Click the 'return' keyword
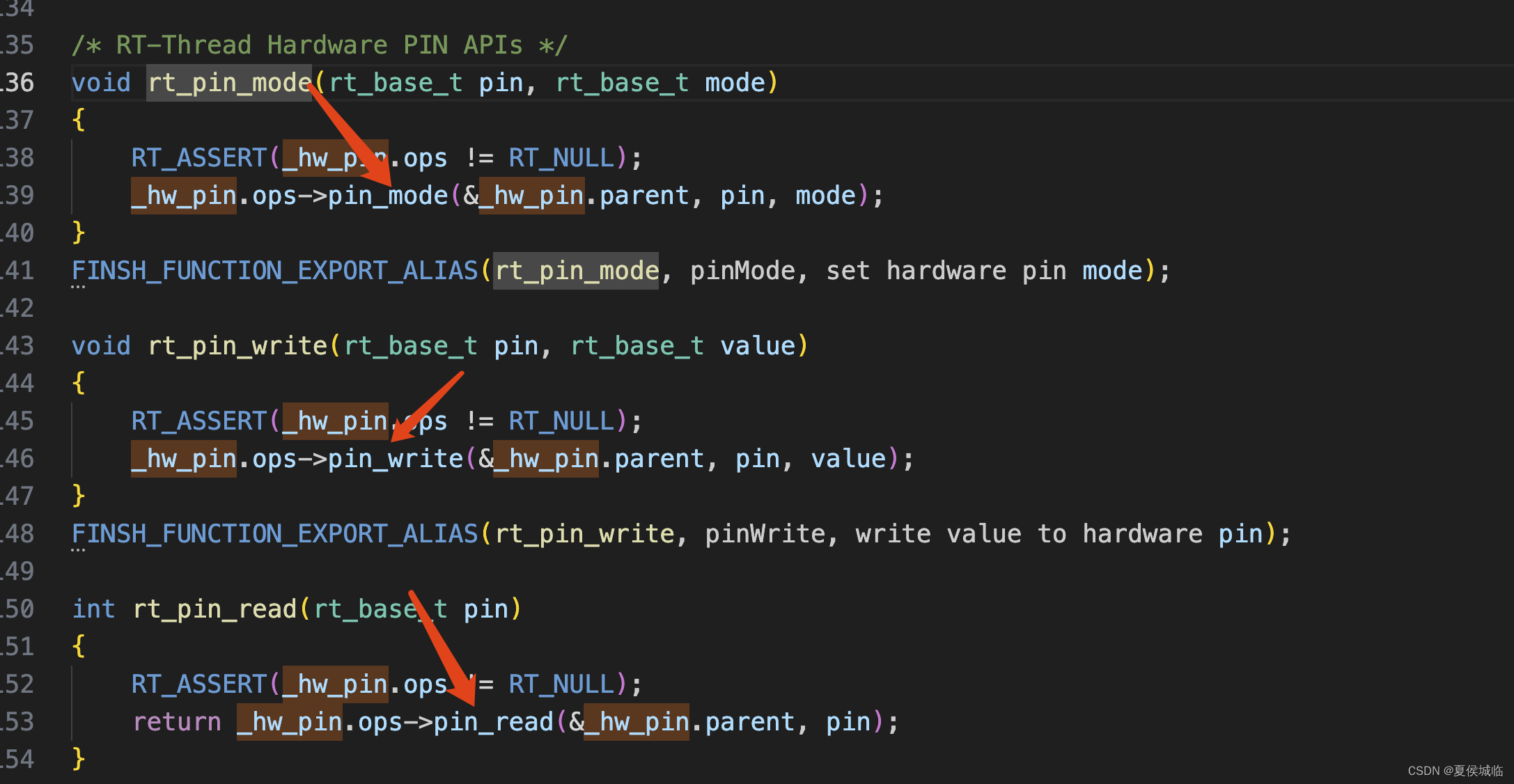Image resolution: width=1514 pixels, height=784 pixels. (177, 722)
